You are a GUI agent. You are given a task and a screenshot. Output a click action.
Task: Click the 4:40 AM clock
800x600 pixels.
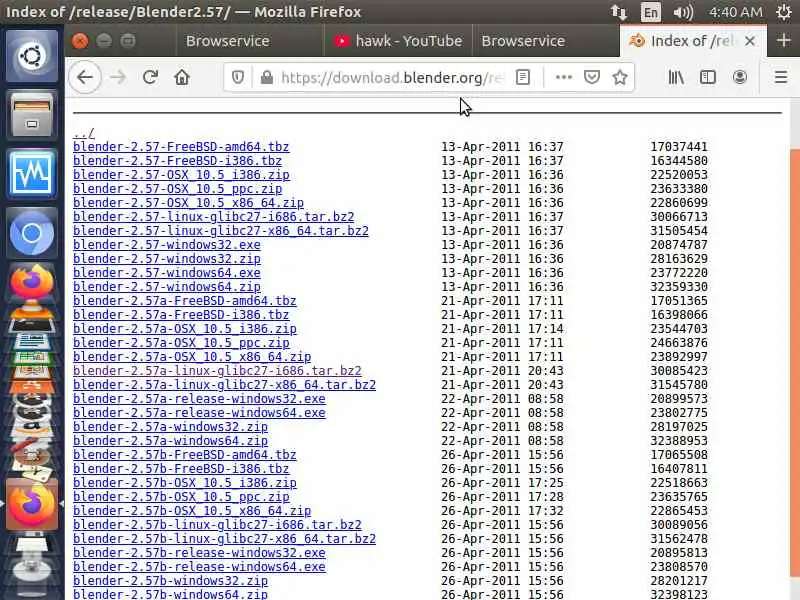[735, 12]
